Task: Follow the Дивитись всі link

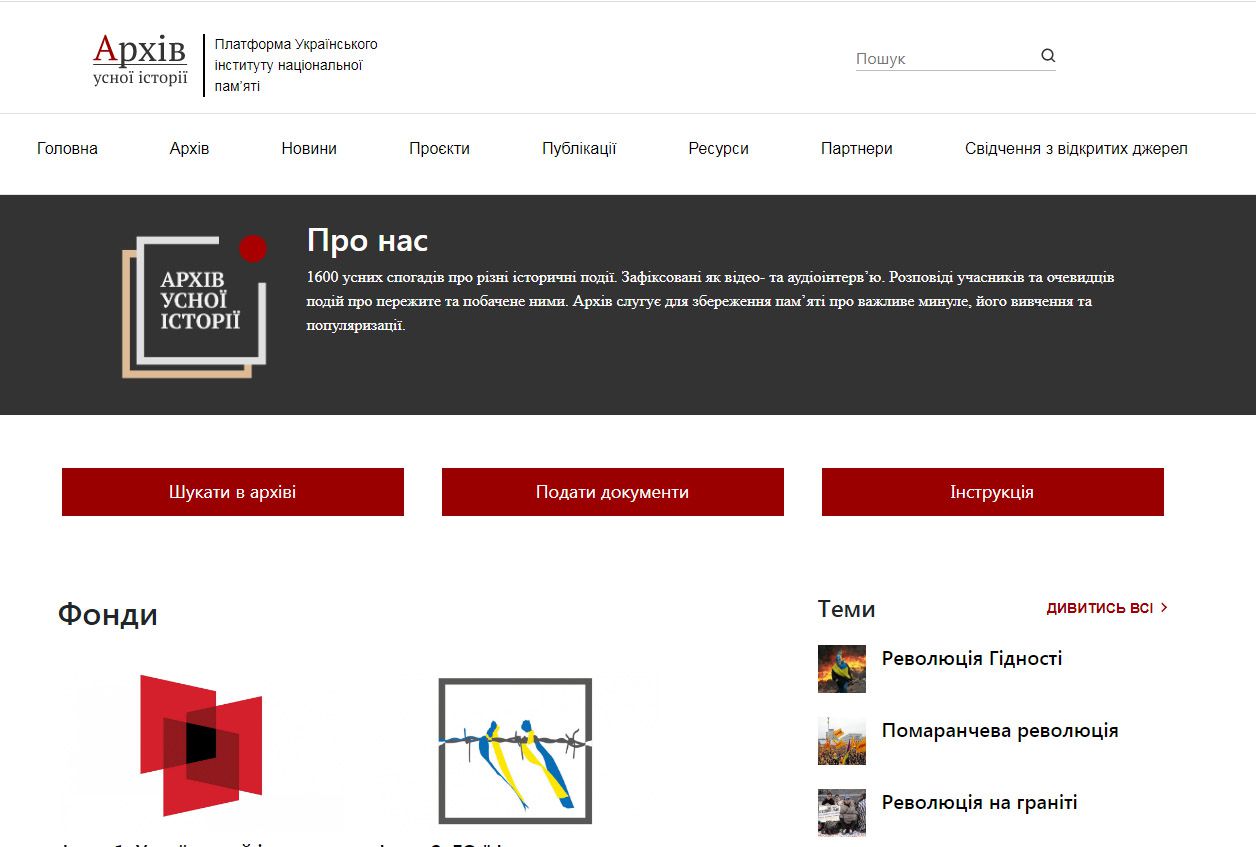Action: click(1100, 608)
